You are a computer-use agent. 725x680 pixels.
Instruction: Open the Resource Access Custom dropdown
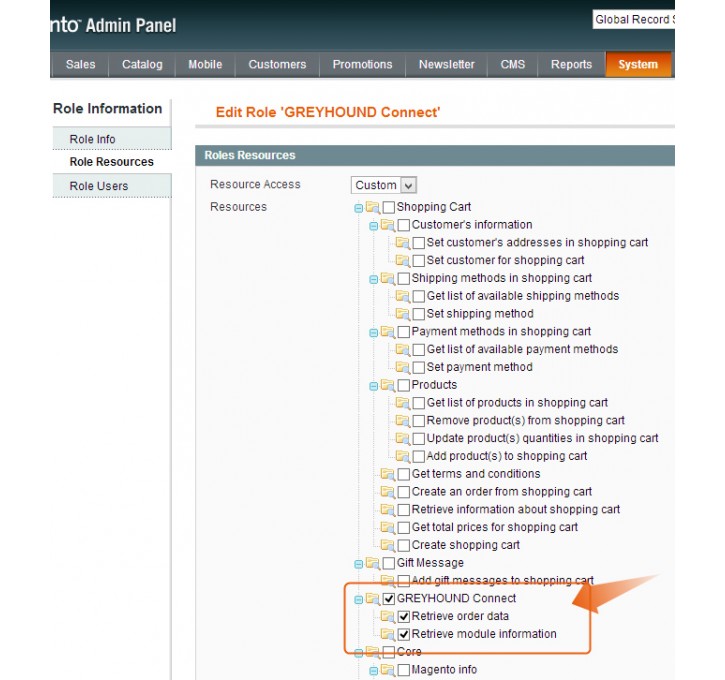click(384, 185)
